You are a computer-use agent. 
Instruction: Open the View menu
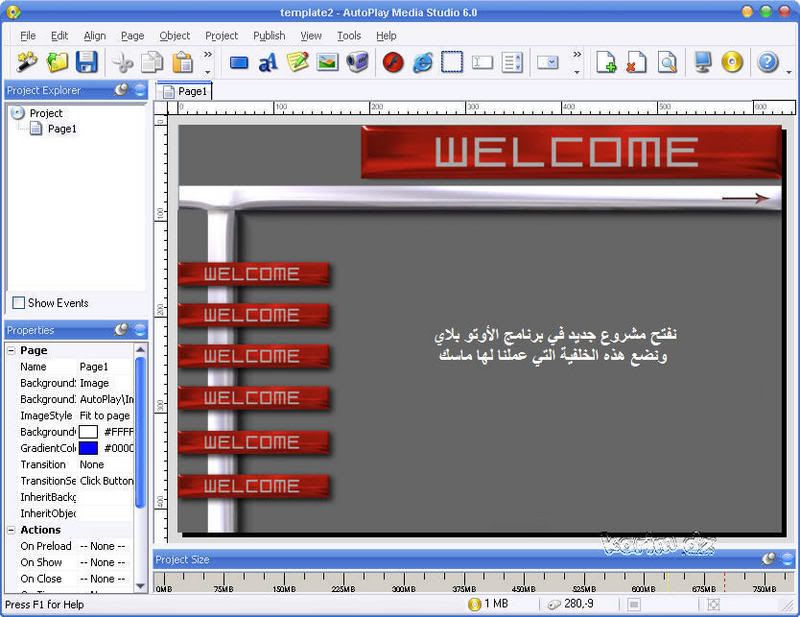tap(311, 36)
